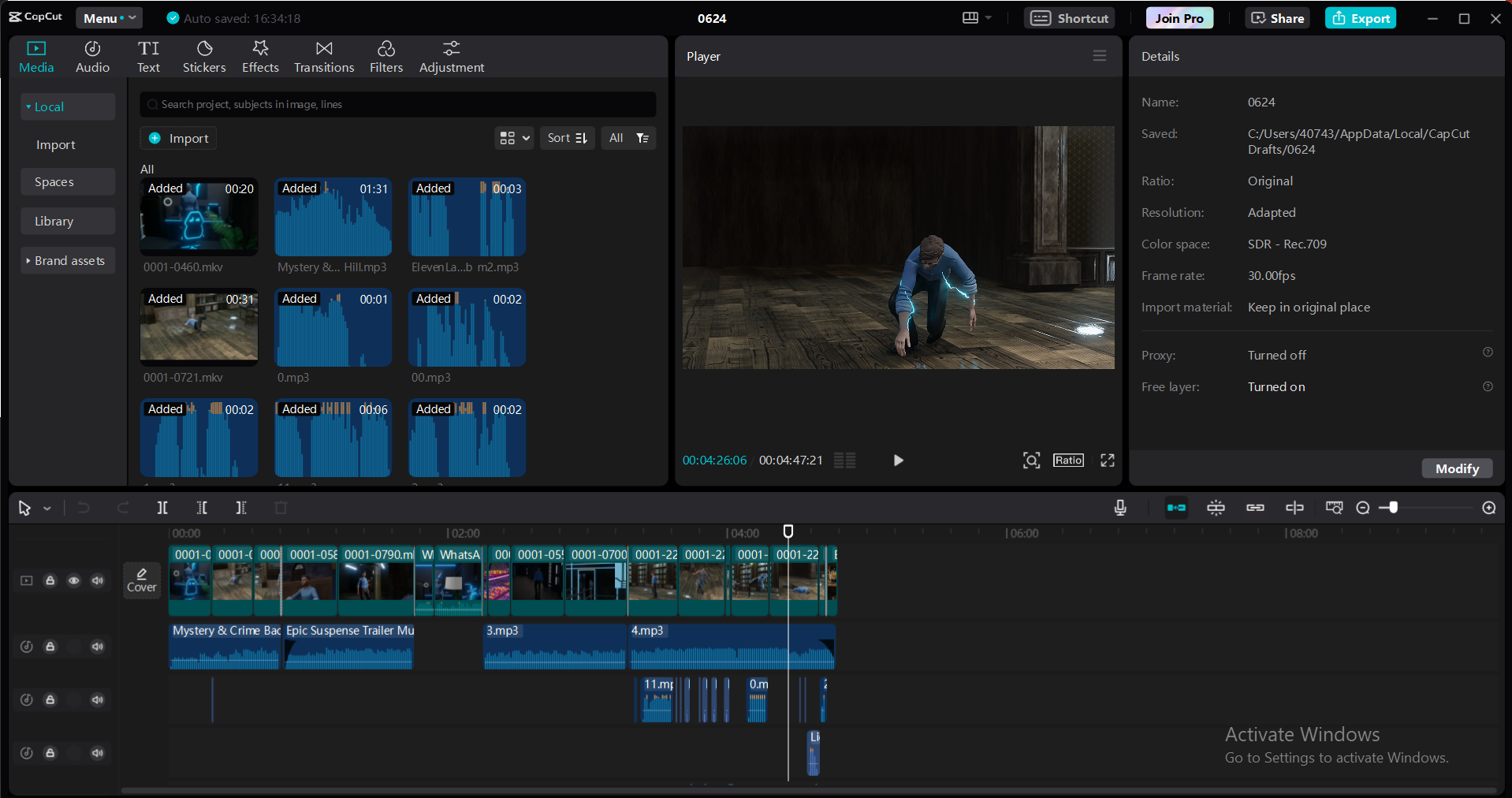This screenshot has width=1512, height=798.
Task: Click the record voiceover microphone icon
Action: 1120,508
